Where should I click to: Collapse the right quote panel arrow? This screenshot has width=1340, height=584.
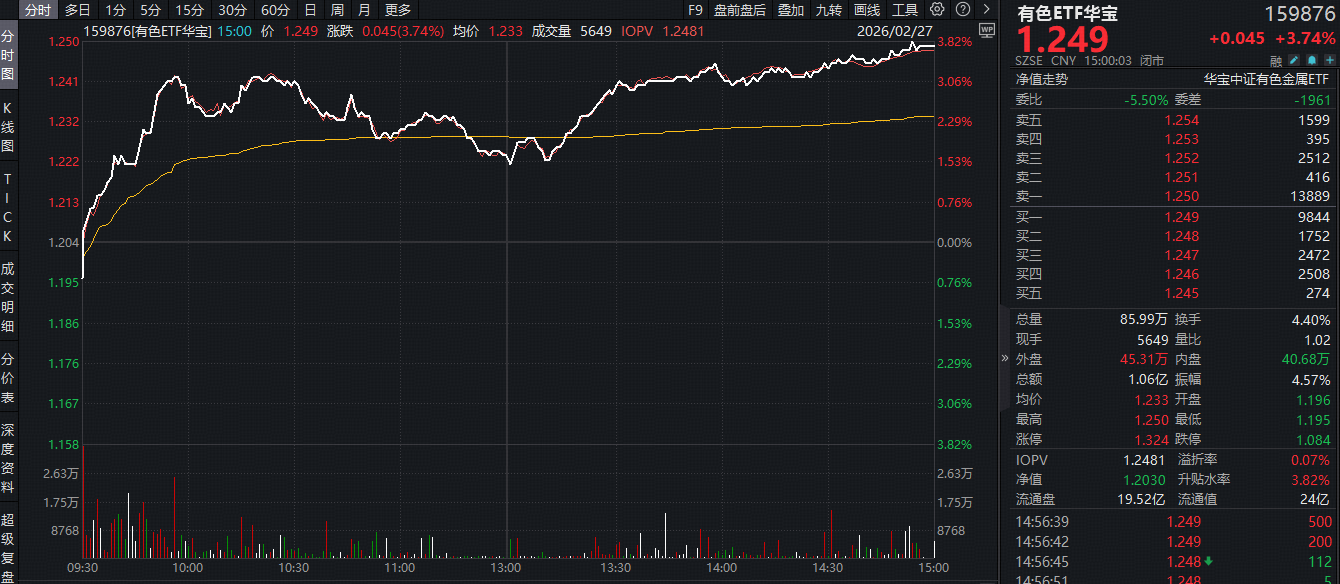[x=1003, y=358]
